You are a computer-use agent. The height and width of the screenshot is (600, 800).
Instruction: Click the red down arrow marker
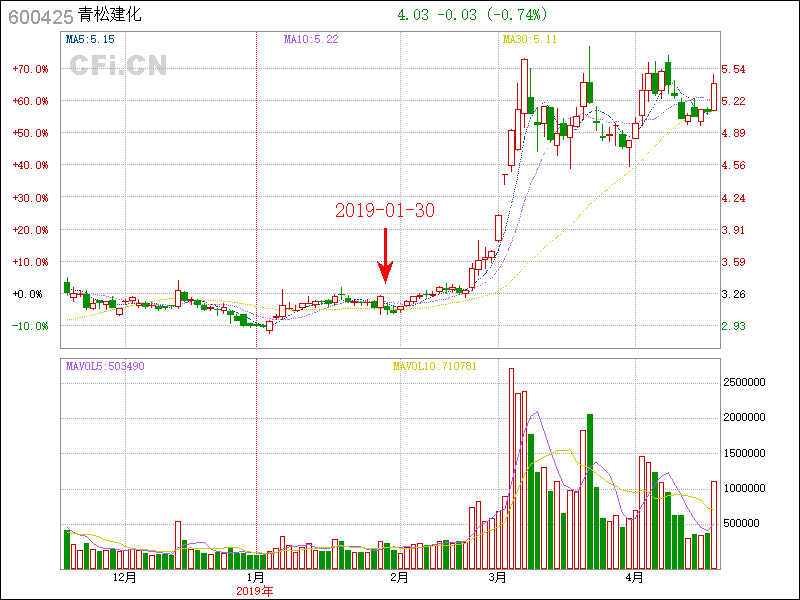[385, 256]
